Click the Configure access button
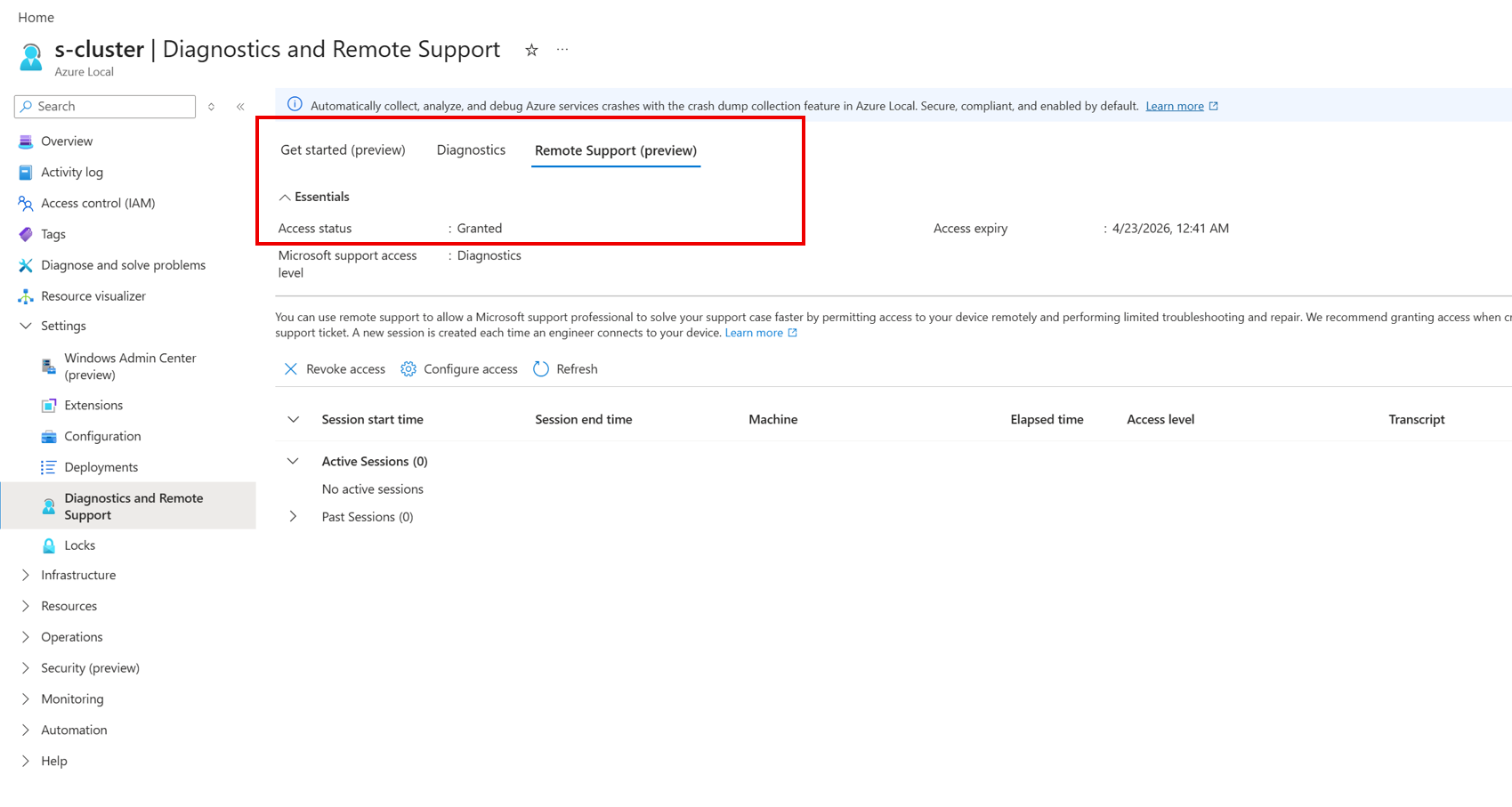The image size is (1512, 807). click(x=459, y=369)
